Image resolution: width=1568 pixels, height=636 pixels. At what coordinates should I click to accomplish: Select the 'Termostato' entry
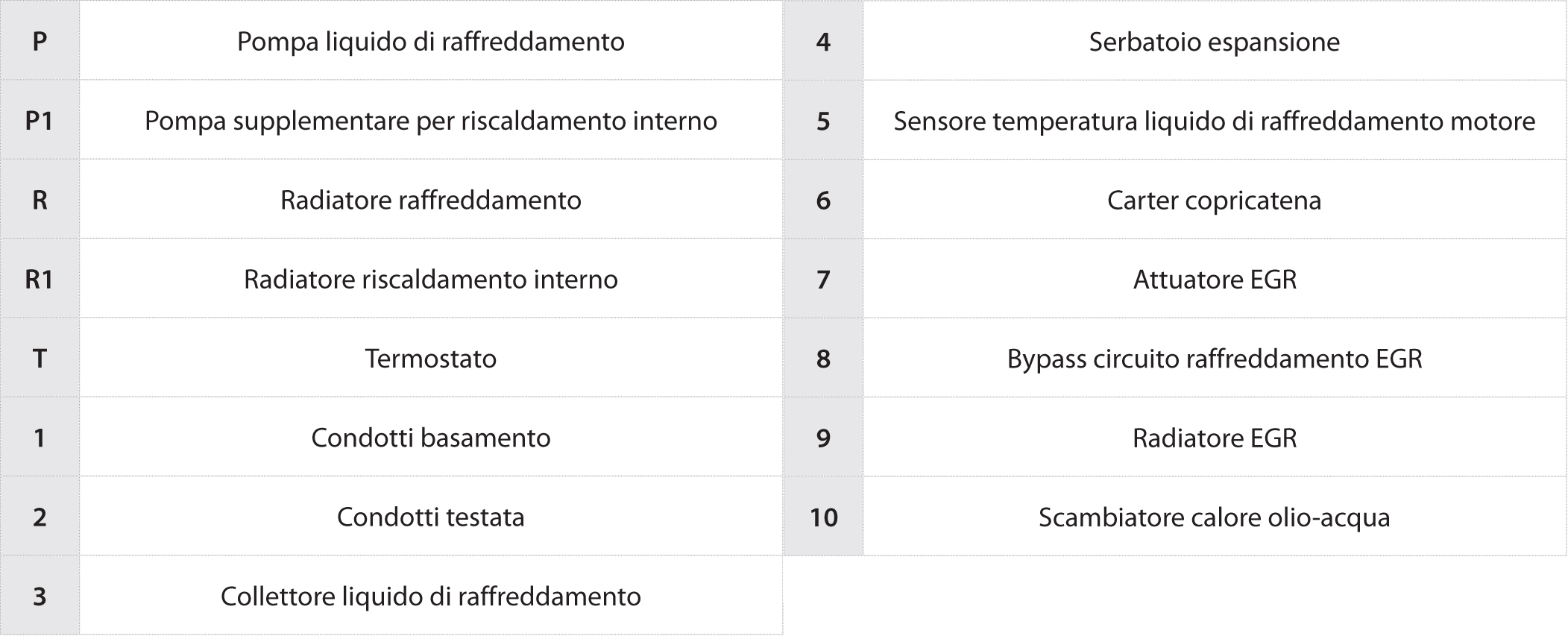(431, 358)
